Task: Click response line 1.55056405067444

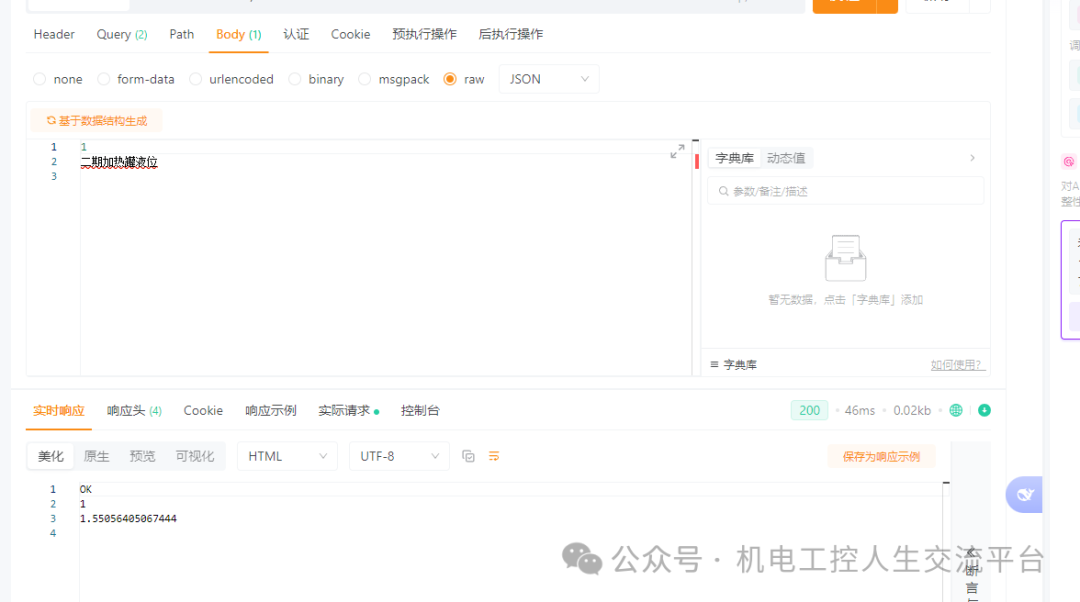Action: coord(128,519)
